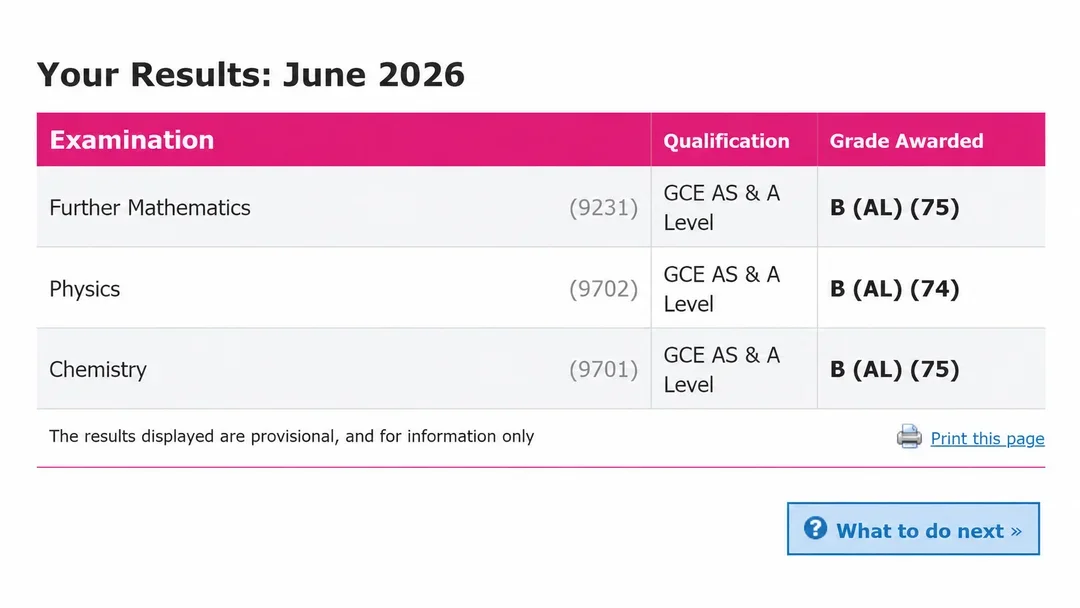Click the Your Results: June 2026 heading
Viewport: 1080px width, 608px height.
pos(251,74)
